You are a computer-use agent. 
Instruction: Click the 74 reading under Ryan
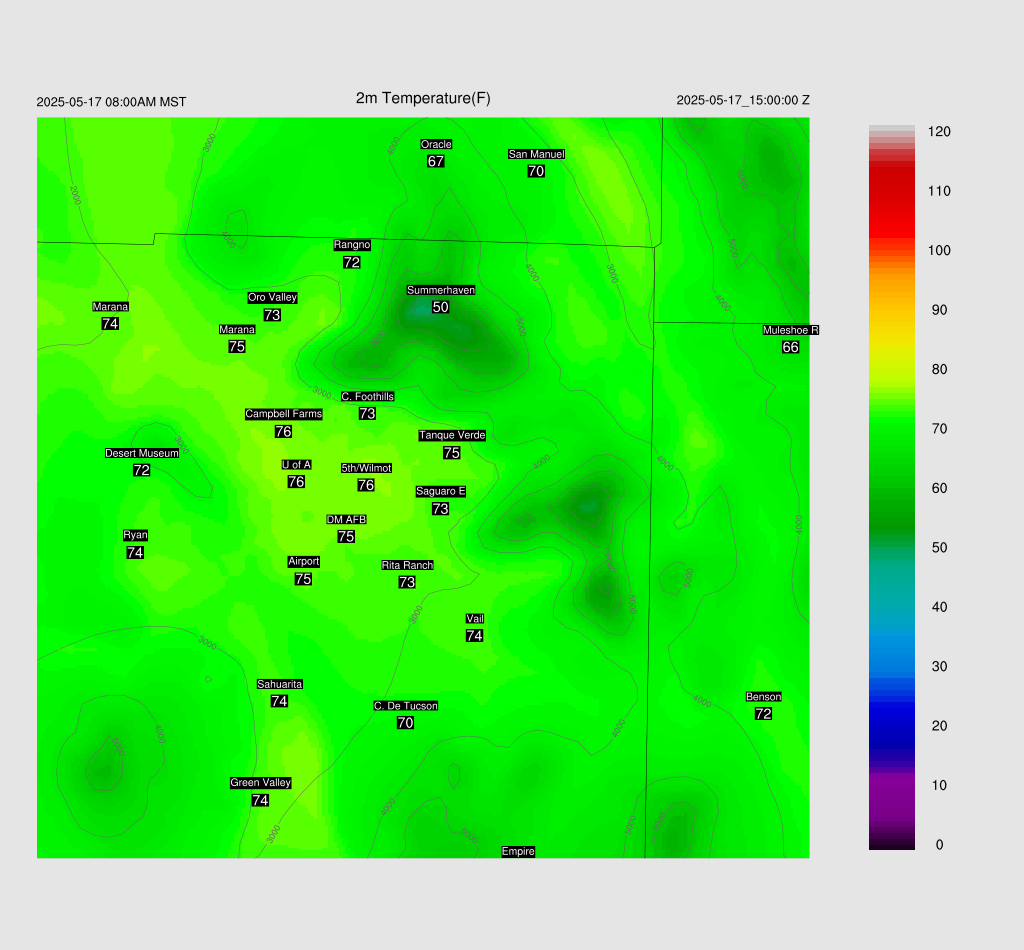(135, 552)
